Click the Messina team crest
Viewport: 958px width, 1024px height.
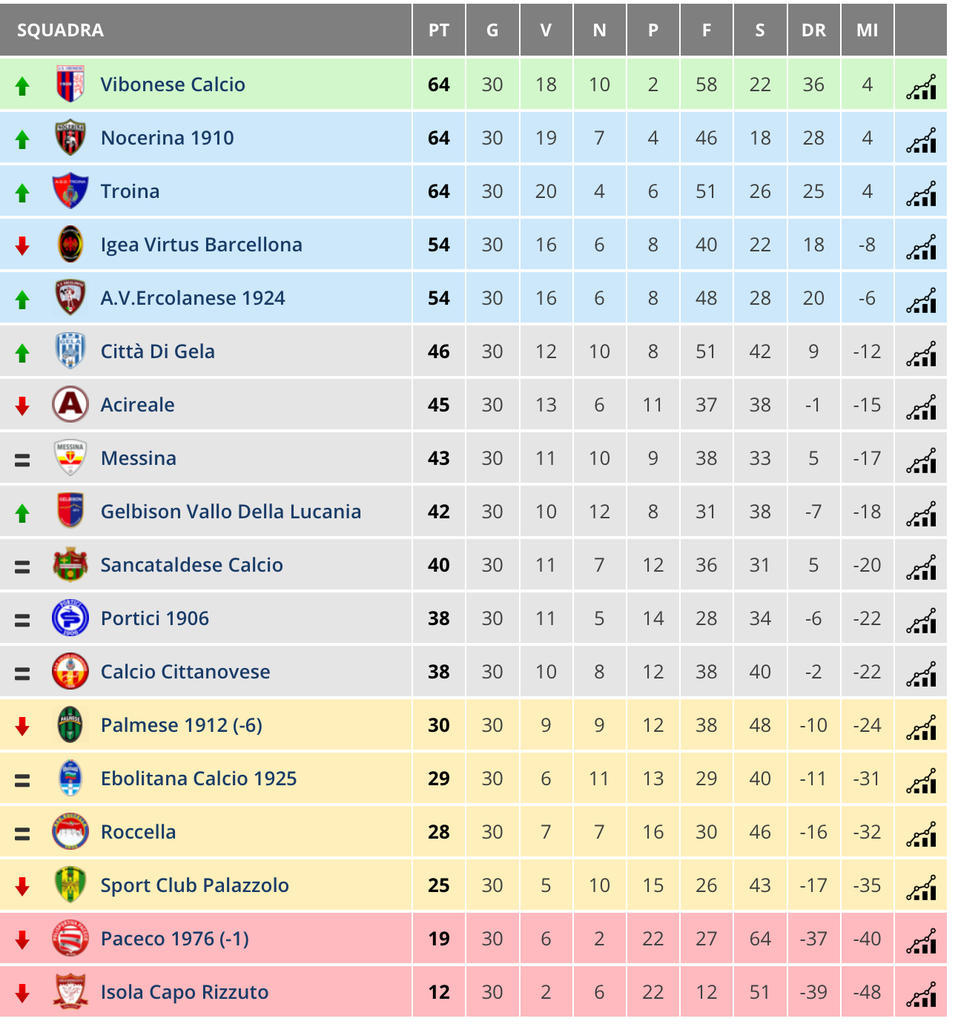(70, 458)
